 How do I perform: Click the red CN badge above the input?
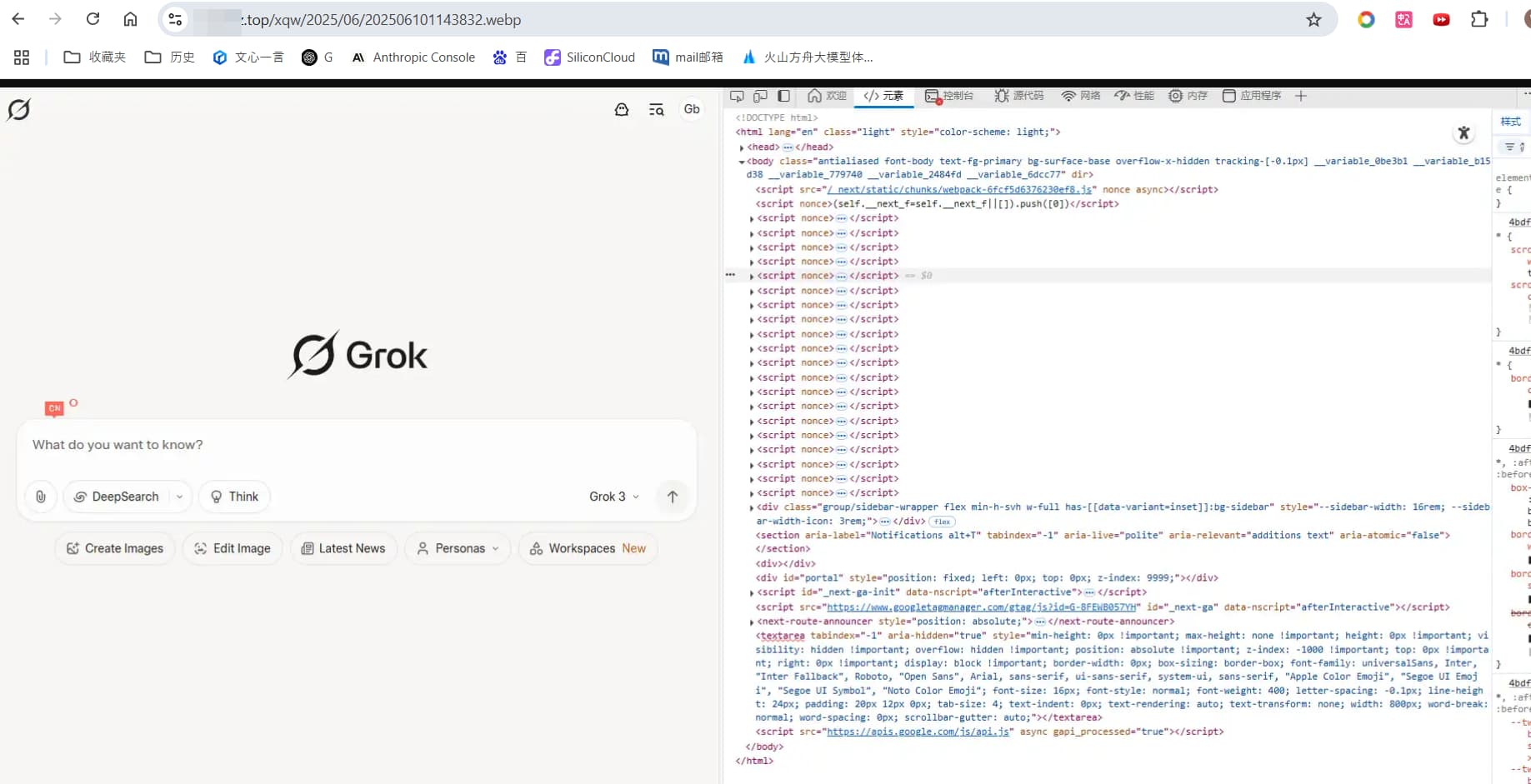(x=54, y=408)
